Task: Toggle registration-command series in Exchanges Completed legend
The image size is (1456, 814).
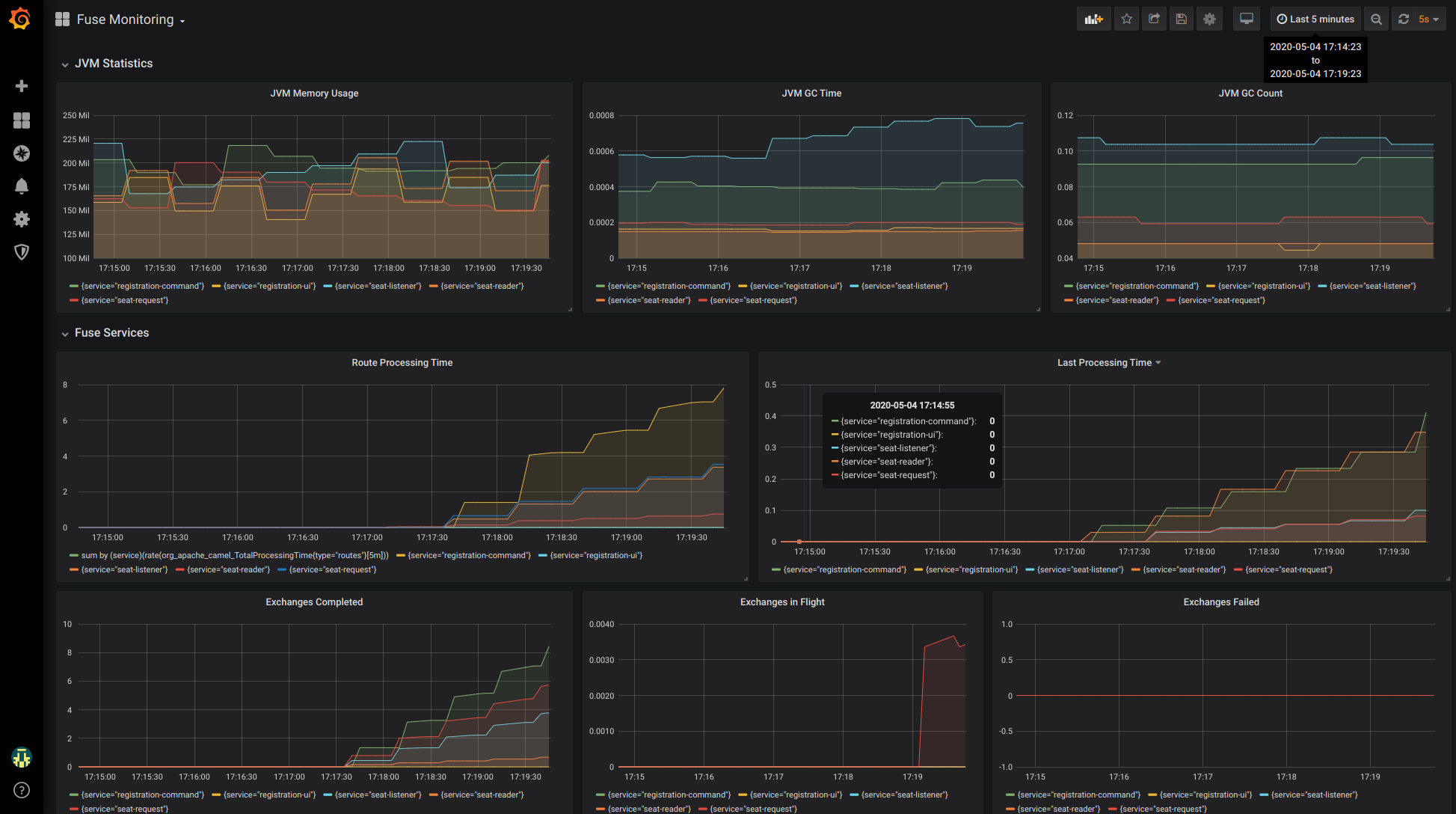Action: pyautogui.click(x=142, y=795)
